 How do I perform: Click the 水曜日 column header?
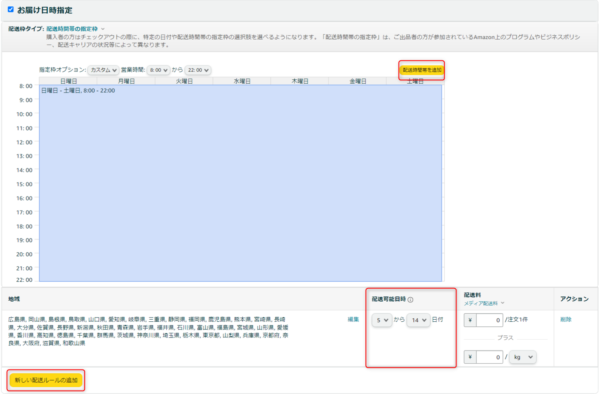coord(242,81)
